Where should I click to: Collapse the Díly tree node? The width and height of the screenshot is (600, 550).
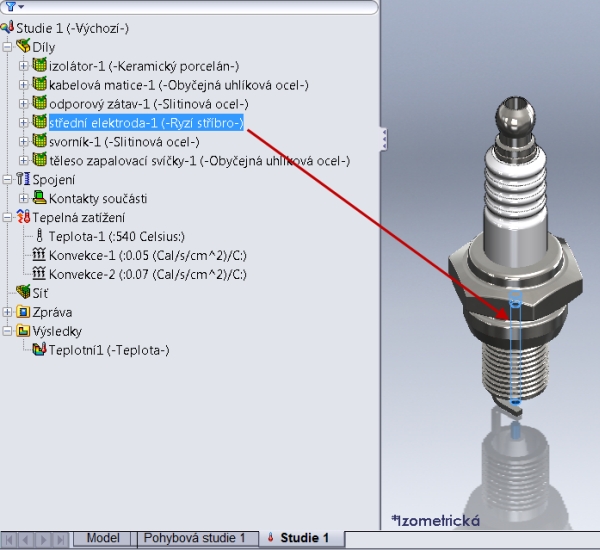click(7, 47)
